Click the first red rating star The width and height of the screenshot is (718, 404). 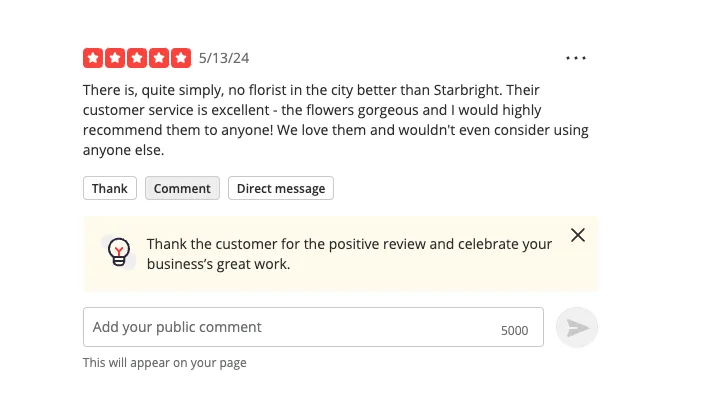[x=93, y=58]
